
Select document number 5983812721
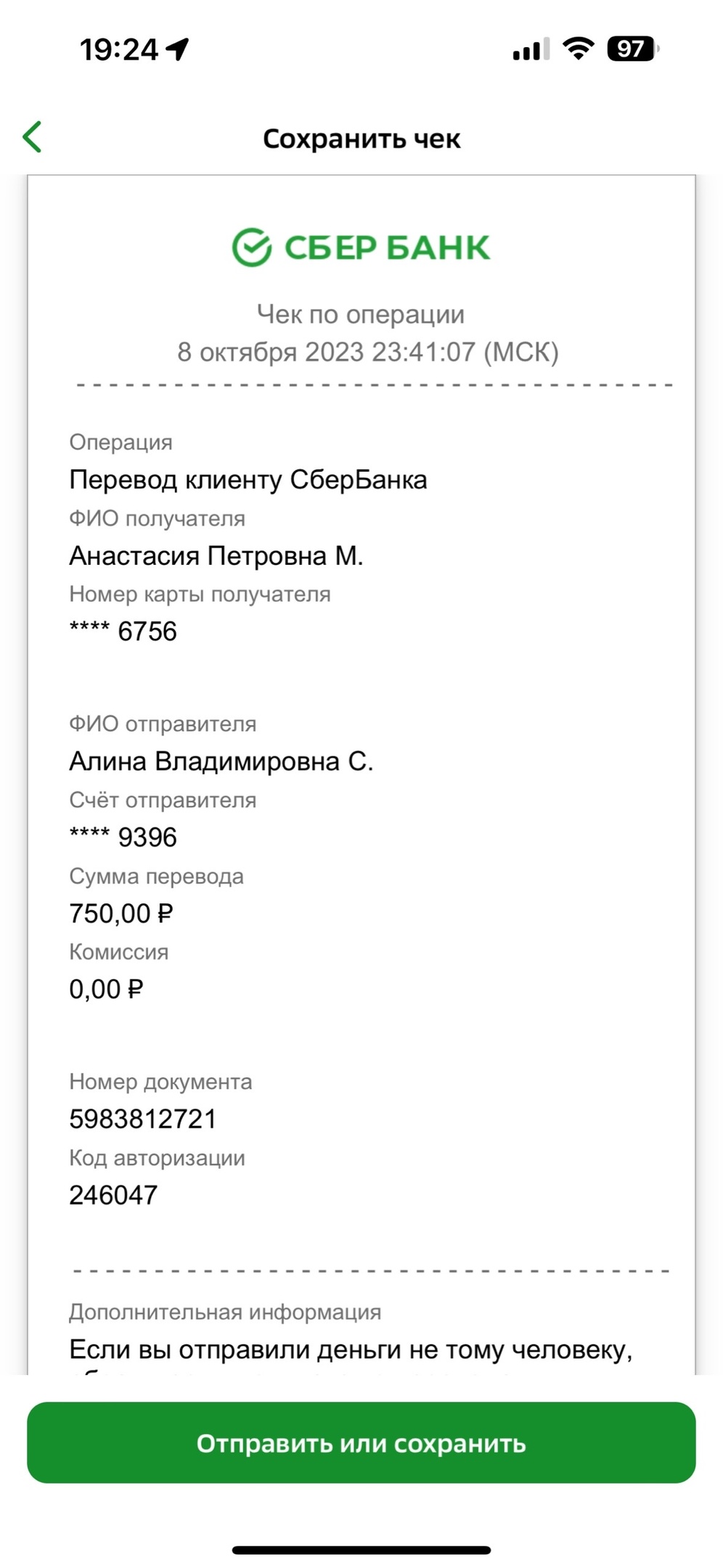[143, 1119]
